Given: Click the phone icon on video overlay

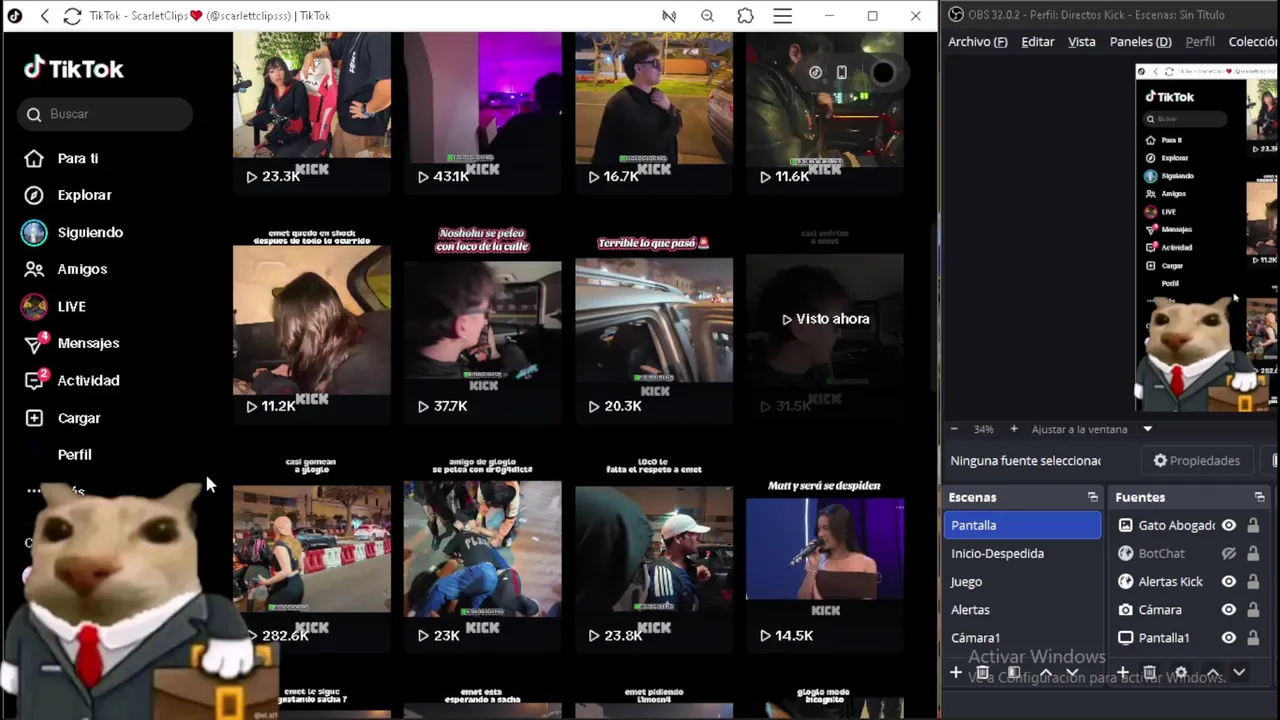Looking at the screenshot, I should [x=842, y=72].
